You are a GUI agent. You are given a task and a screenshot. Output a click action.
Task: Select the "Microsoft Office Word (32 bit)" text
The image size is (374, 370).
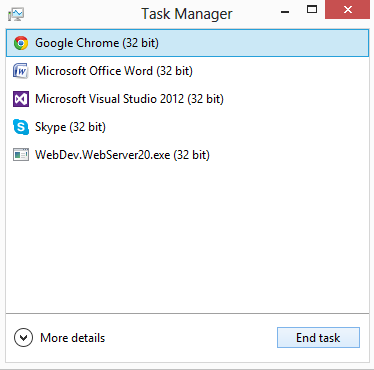pos(114,71)
